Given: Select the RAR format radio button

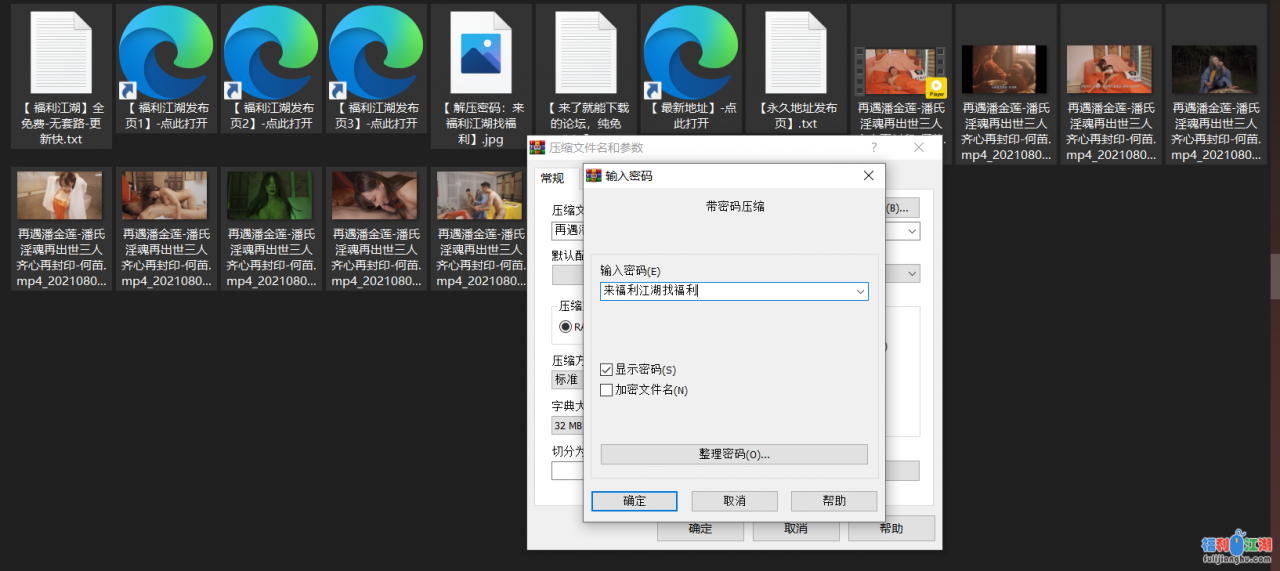Looking at the screenshot, I should click(566, 326).
